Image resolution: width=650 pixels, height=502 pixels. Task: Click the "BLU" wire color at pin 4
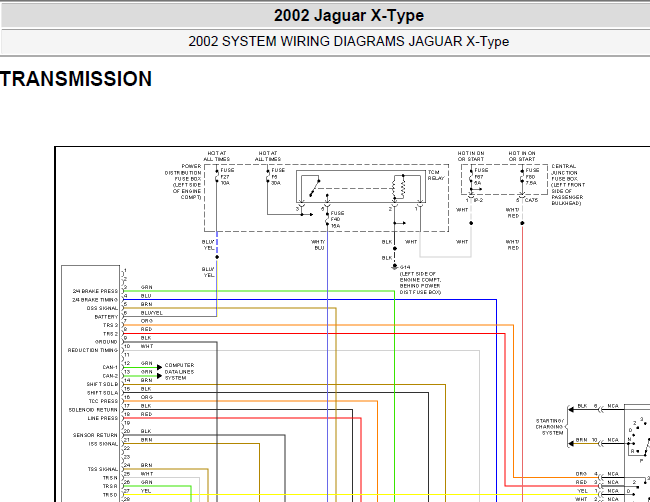pyautogui.click(x=146, y=296)
